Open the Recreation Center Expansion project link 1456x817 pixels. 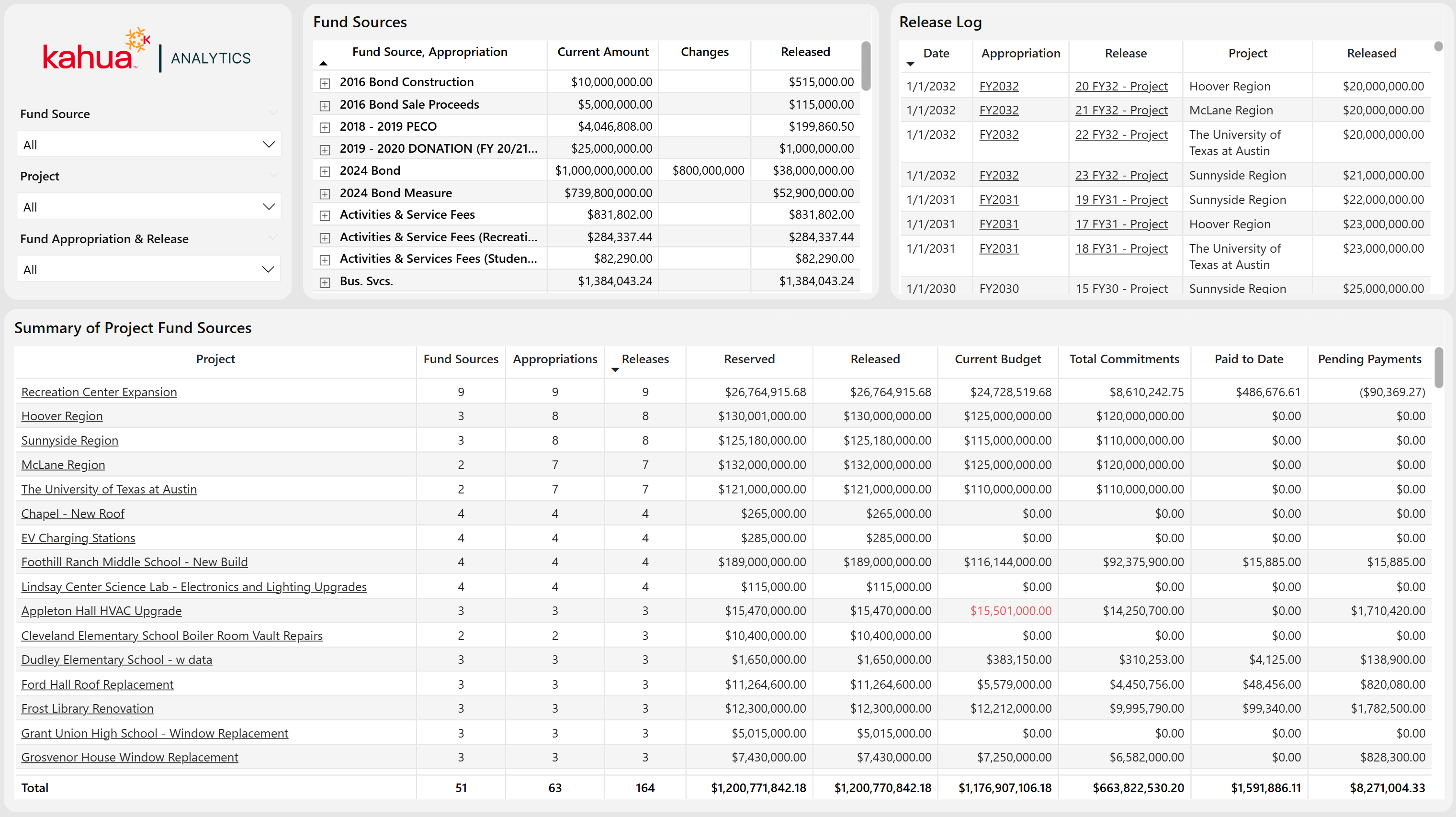(99, 392)
